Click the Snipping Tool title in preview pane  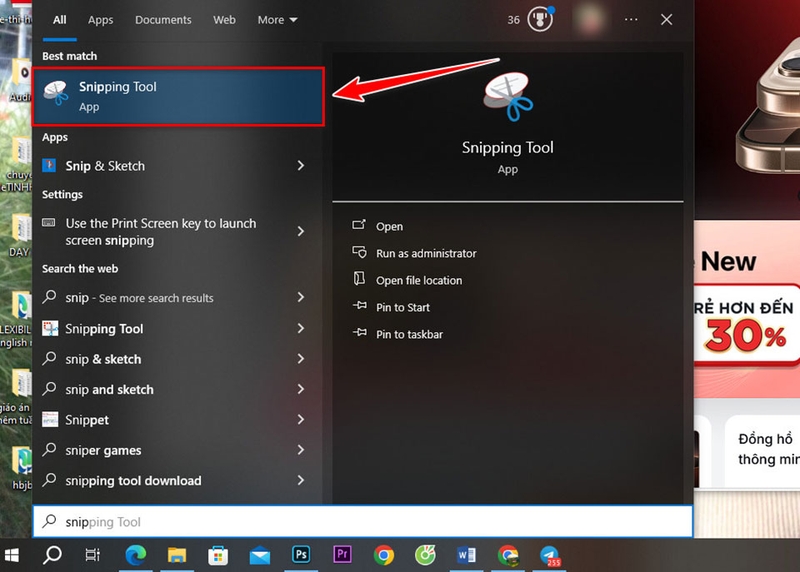coord(508,148)
